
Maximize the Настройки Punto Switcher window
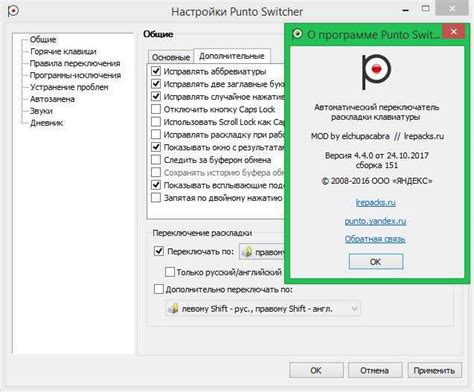coord(426,9)
